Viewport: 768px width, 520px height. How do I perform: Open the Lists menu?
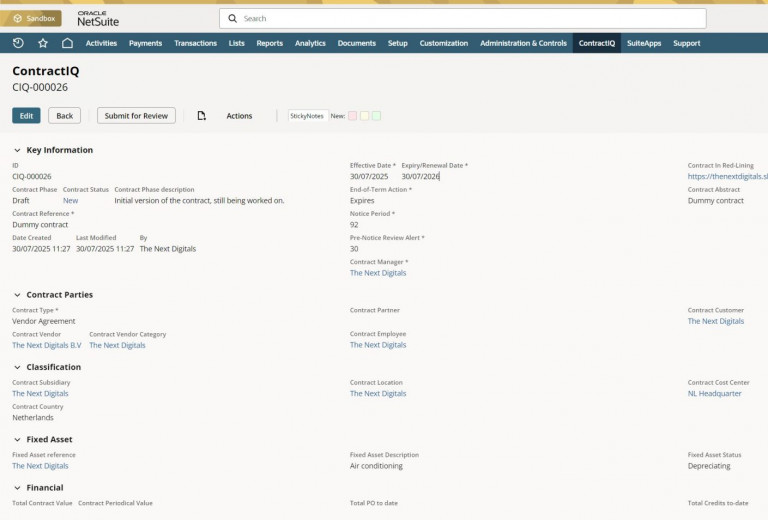click(x=237, y=43)
